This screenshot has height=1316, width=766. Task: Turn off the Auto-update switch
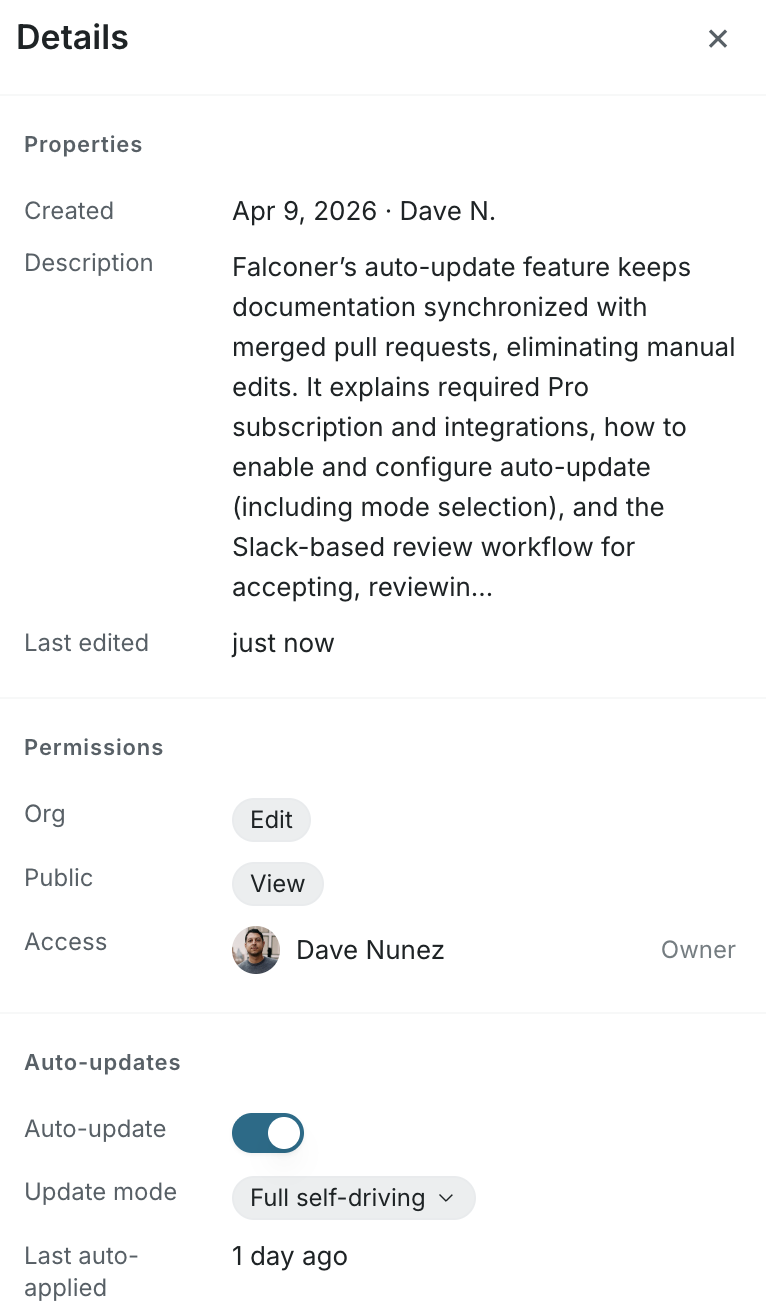[268, 1133]
